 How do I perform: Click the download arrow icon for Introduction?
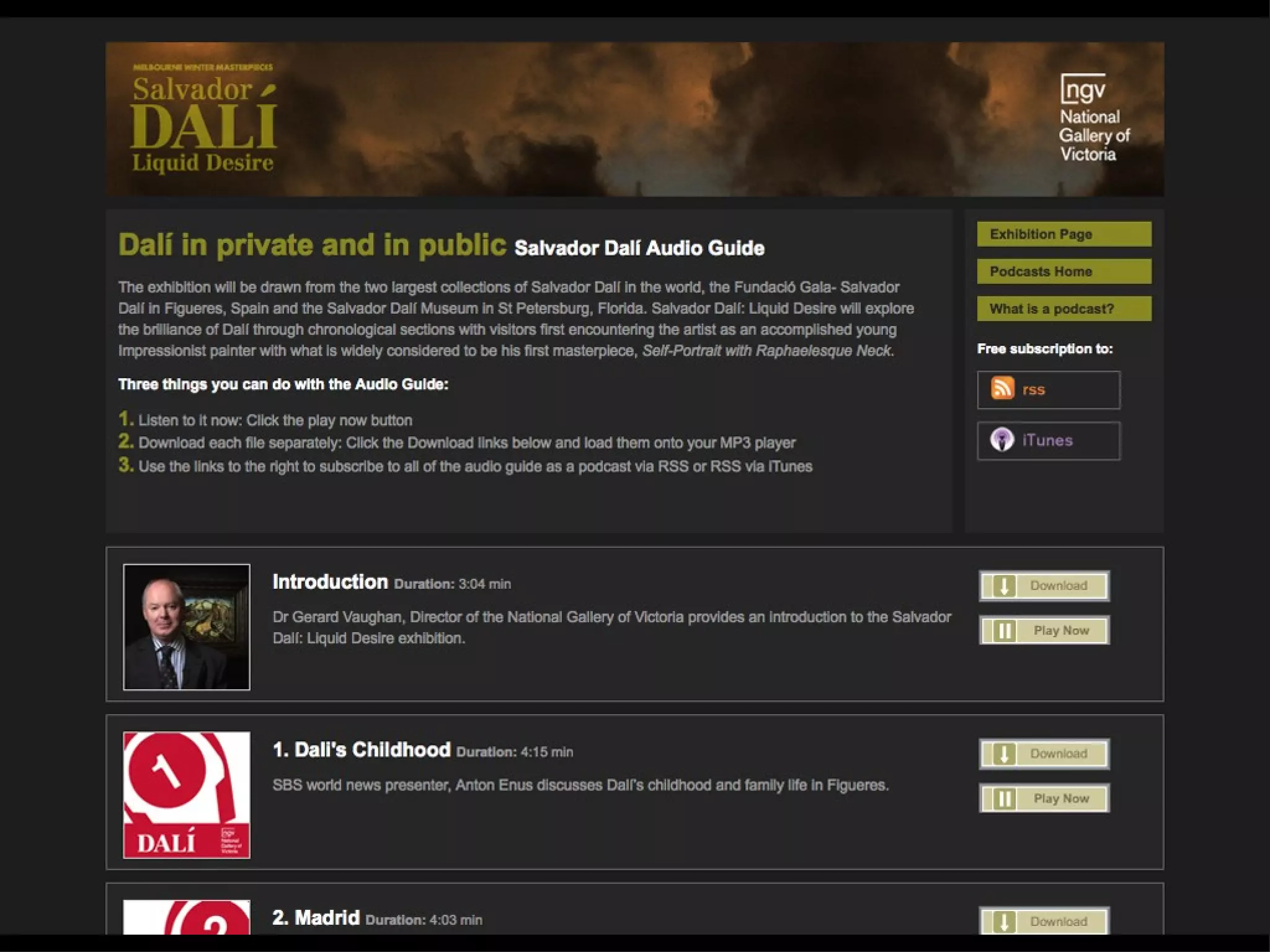1004,586
